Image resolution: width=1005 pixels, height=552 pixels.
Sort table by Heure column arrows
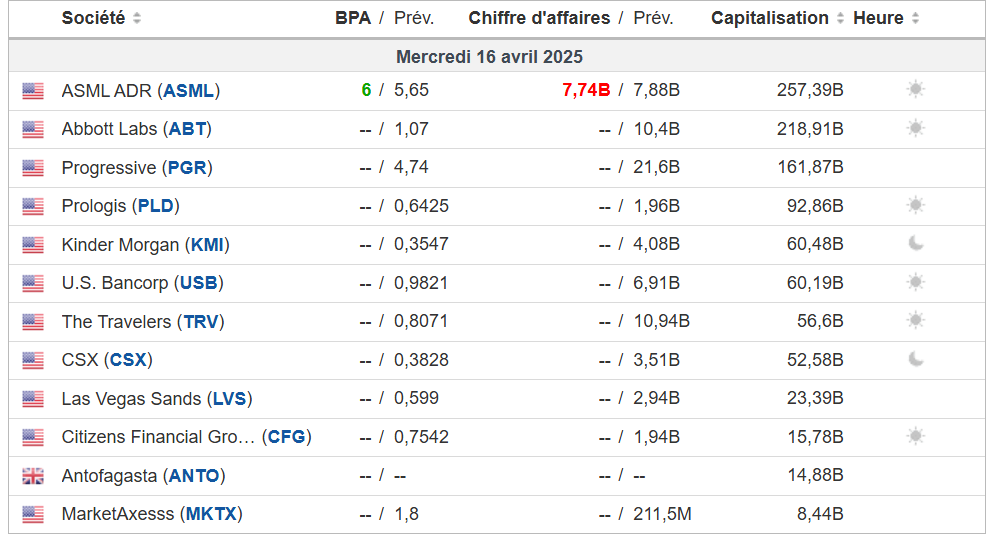[x=915, y=19]
